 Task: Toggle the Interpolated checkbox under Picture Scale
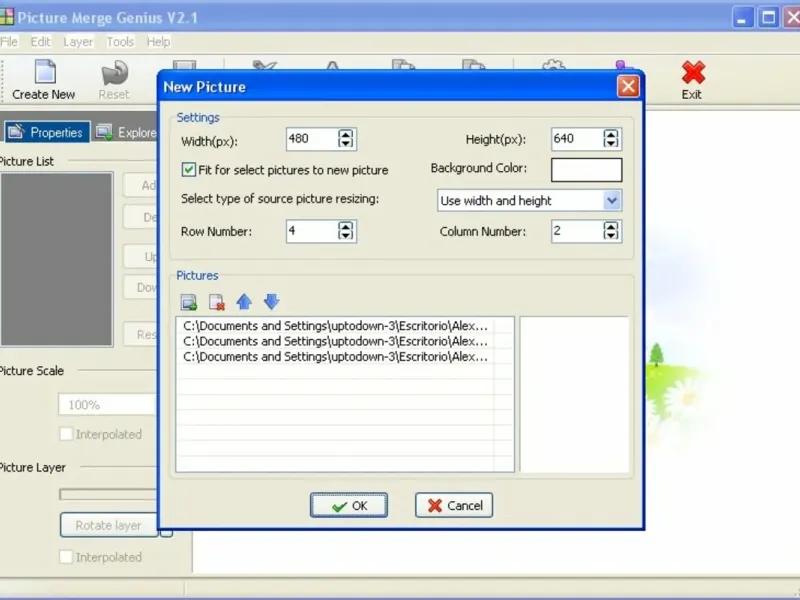[66, 434]
